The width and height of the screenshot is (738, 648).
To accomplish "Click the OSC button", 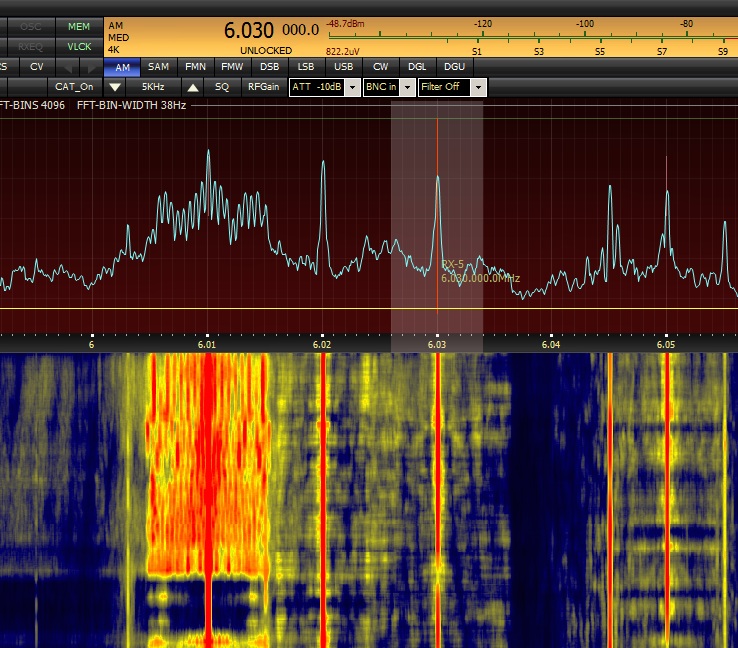I will pyautogui.click(x=31, y=27).
